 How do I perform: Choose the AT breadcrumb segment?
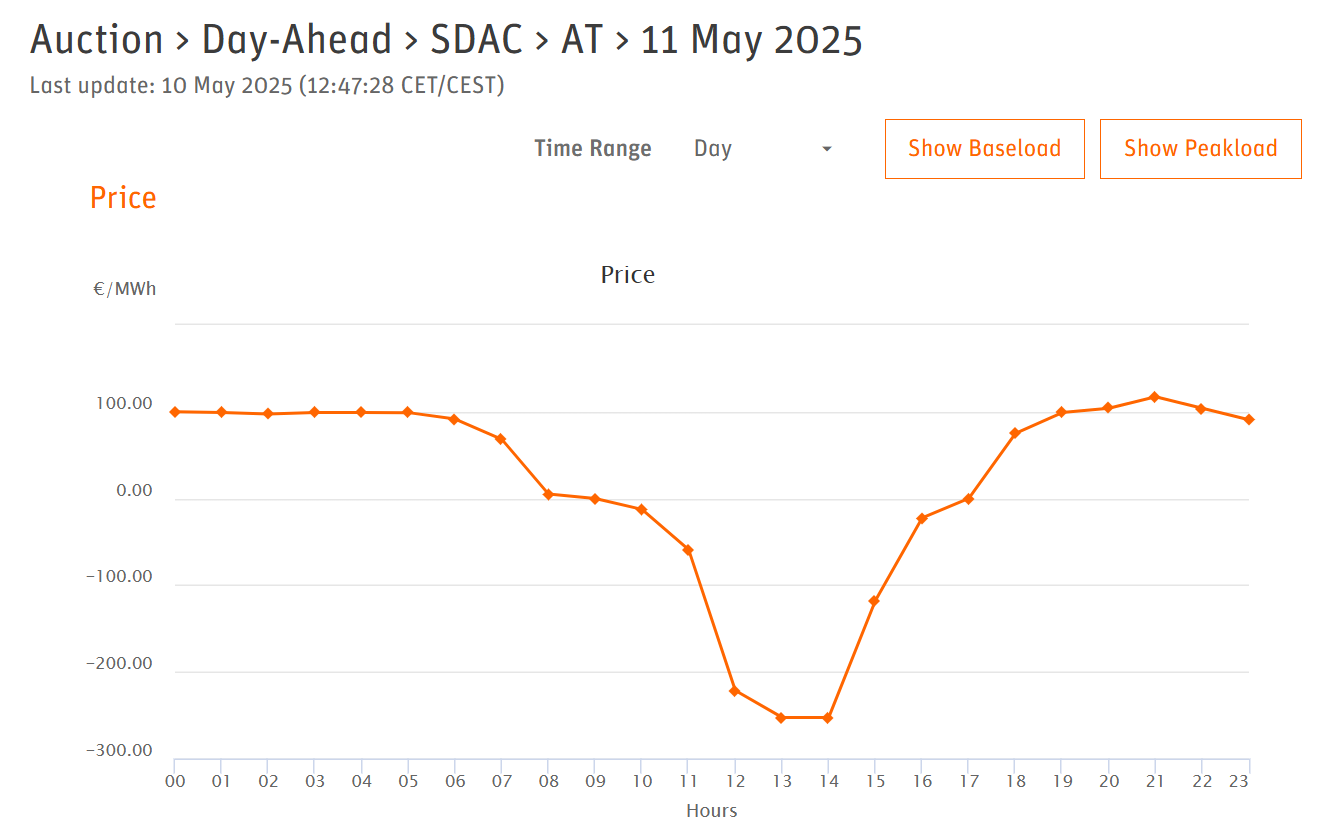tap(582, 40)
